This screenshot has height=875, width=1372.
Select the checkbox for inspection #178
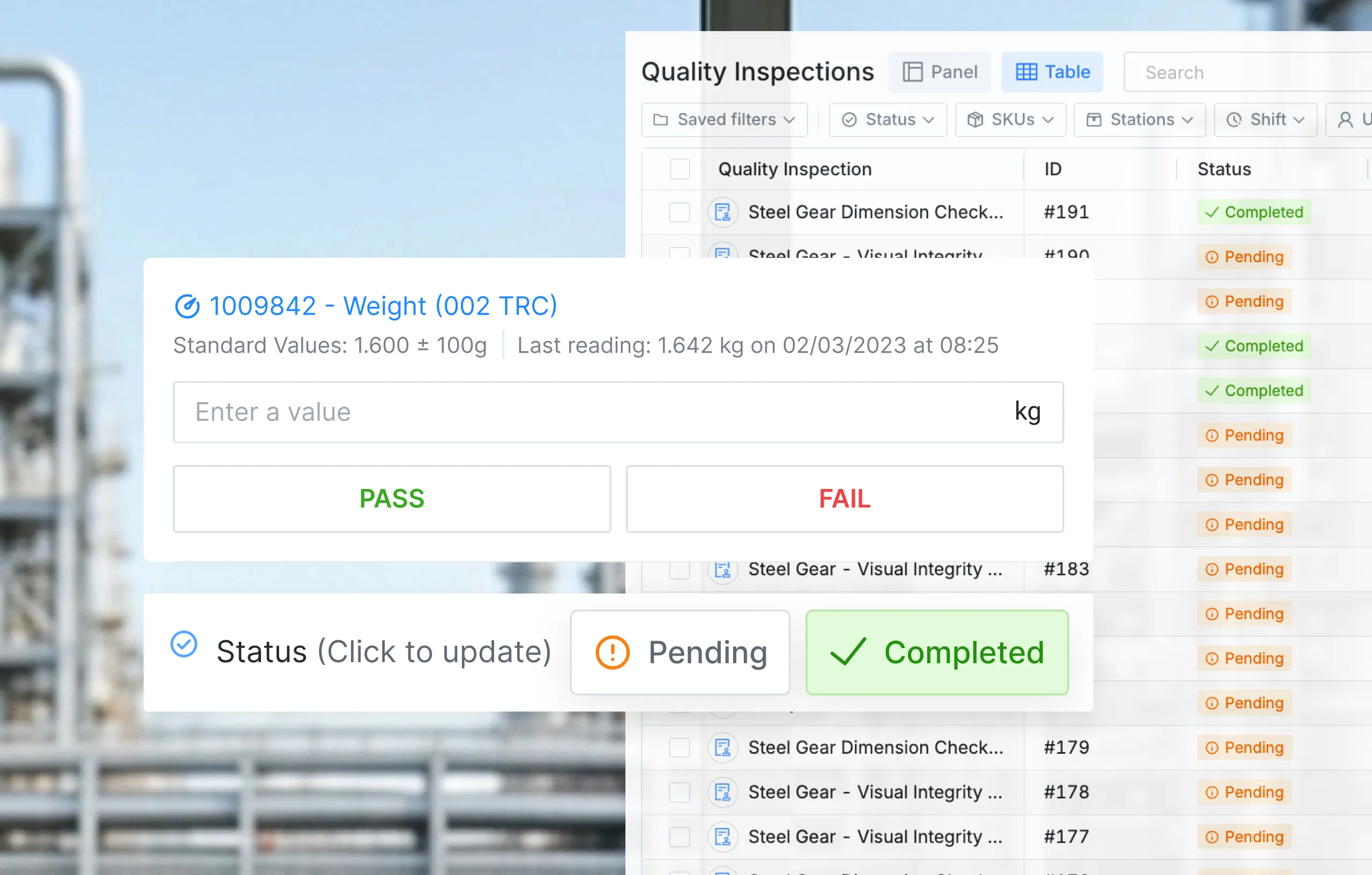[680, 792]
